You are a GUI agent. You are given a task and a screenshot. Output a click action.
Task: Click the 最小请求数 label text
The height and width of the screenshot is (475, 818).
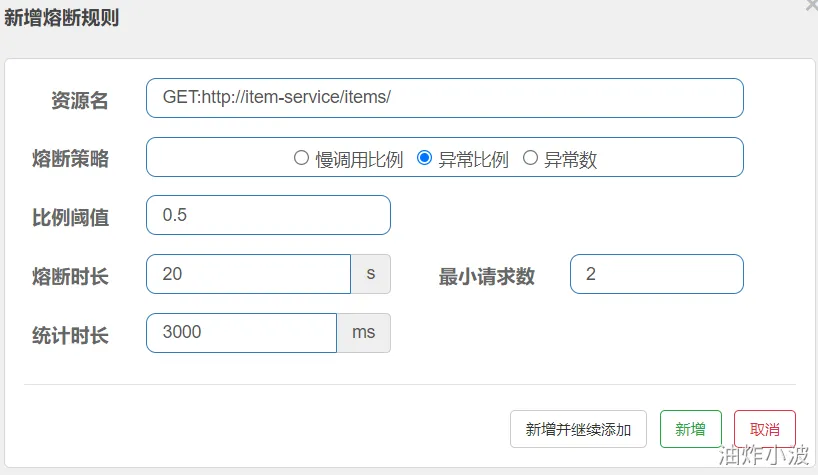[x=486, y=276]
